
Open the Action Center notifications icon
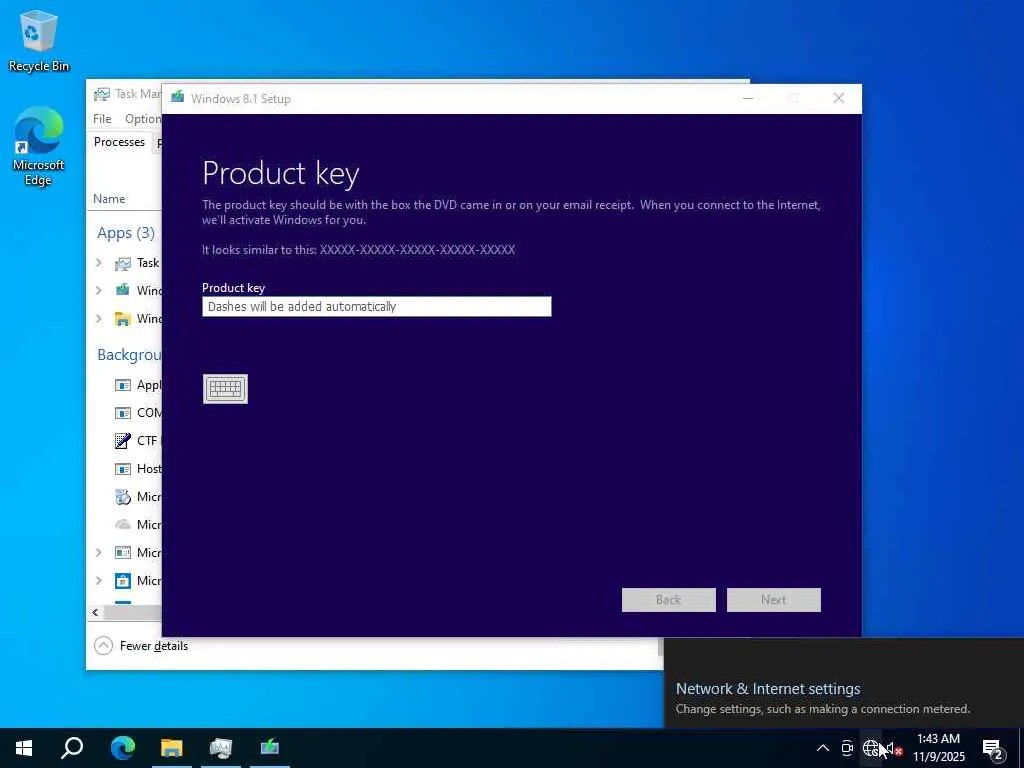tap(993, 749)
